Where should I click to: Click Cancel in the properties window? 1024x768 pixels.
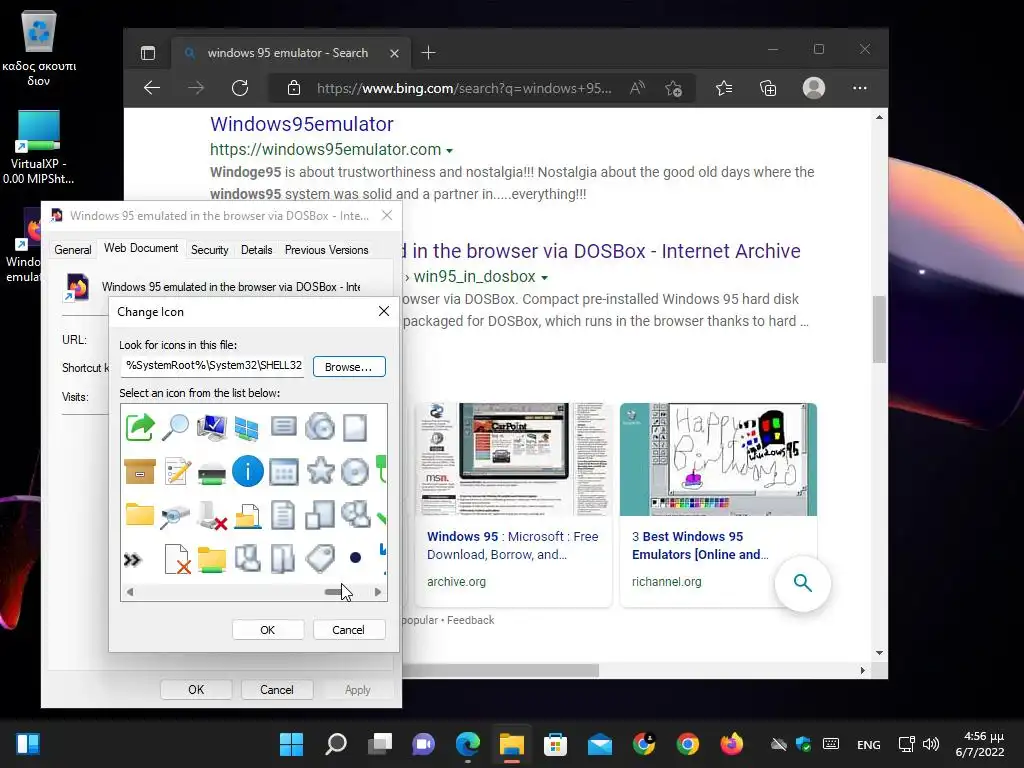point(277,690)
